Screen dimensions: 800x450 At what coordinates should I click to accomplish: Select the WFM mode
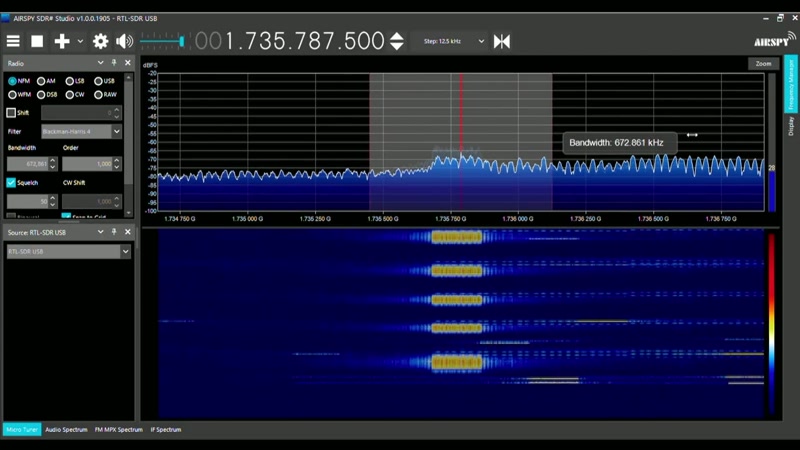click(19, 95)
